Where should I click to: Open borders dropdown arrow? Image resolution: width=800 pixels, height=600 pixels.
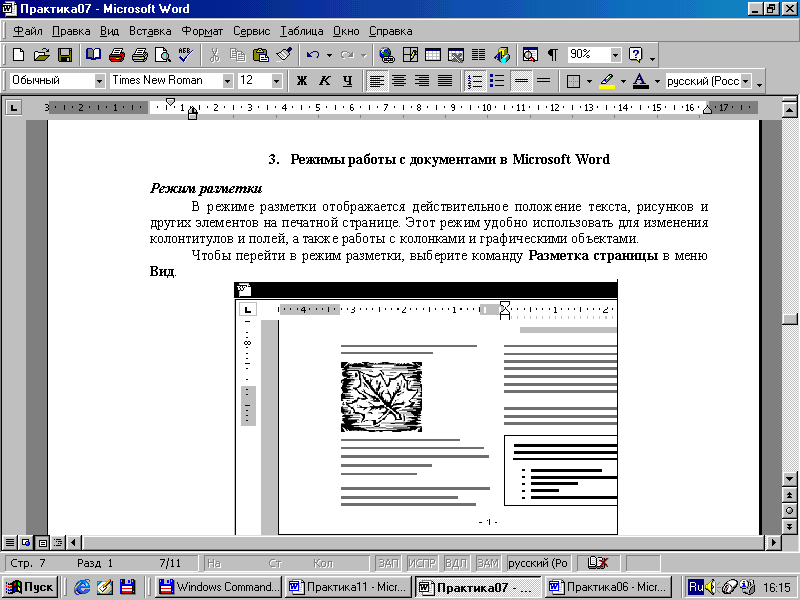pos(589,81)
